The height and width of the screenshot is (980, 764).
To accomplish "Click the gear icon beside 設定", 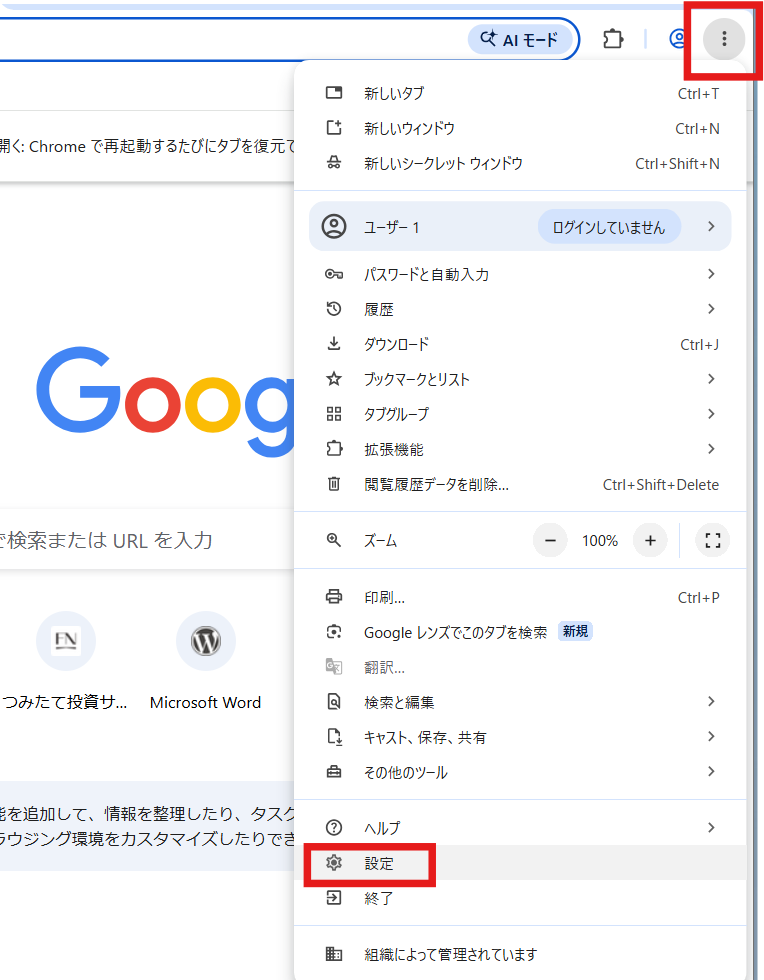I will click(x=334, y=862).
